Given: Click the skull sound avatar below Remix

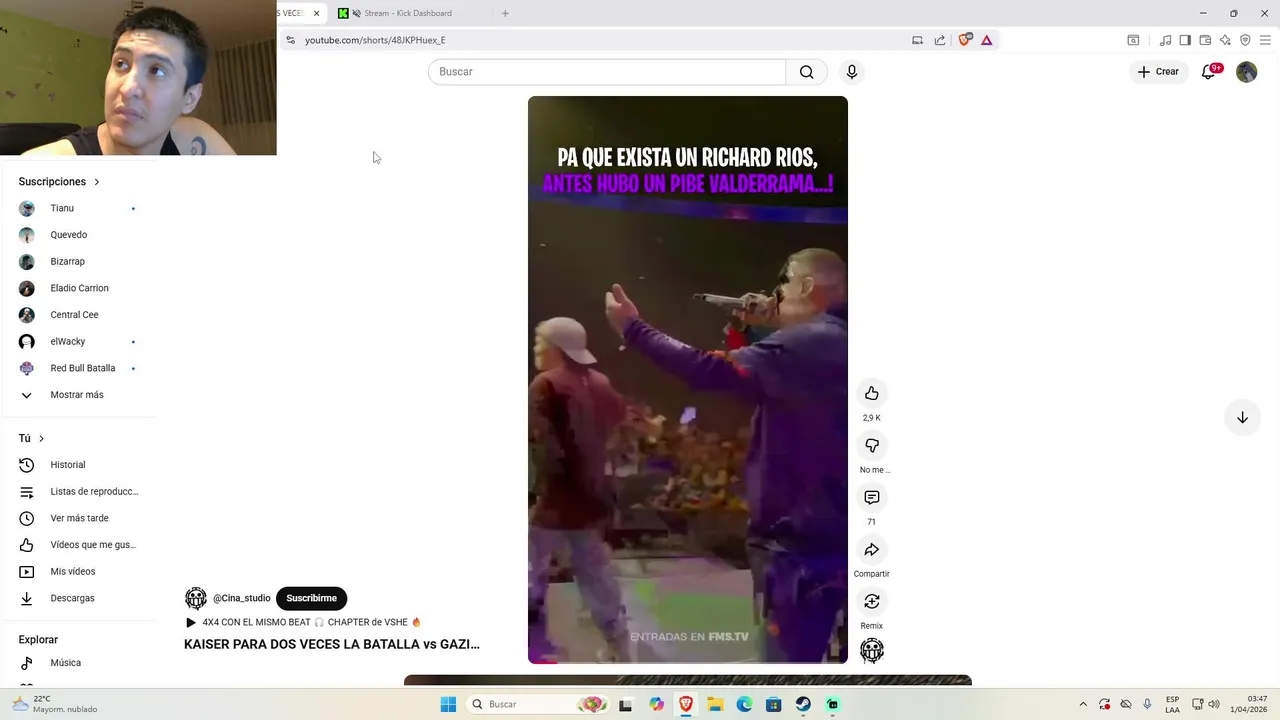Looking at the screenshot, I should click(872, 651).
